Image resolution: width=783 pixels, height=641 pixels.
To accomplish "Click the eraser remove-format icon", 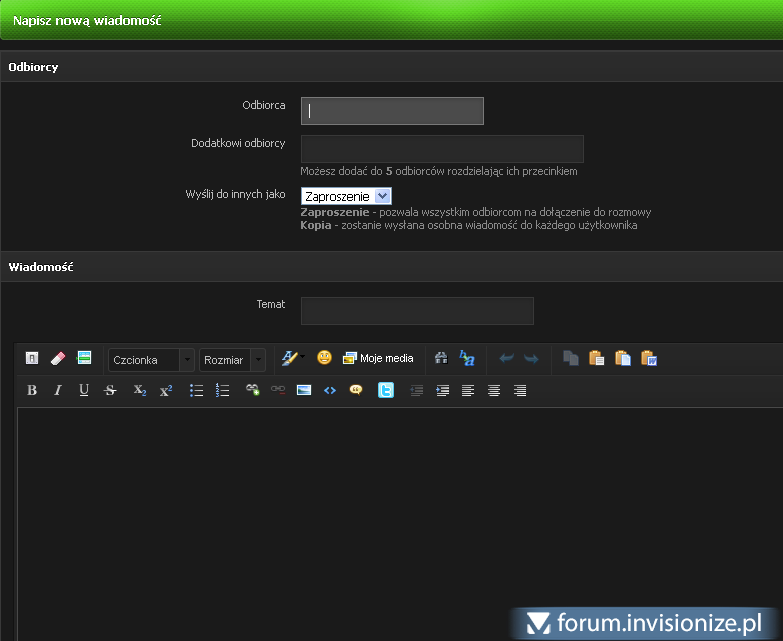I will click(x=58, y=358).
